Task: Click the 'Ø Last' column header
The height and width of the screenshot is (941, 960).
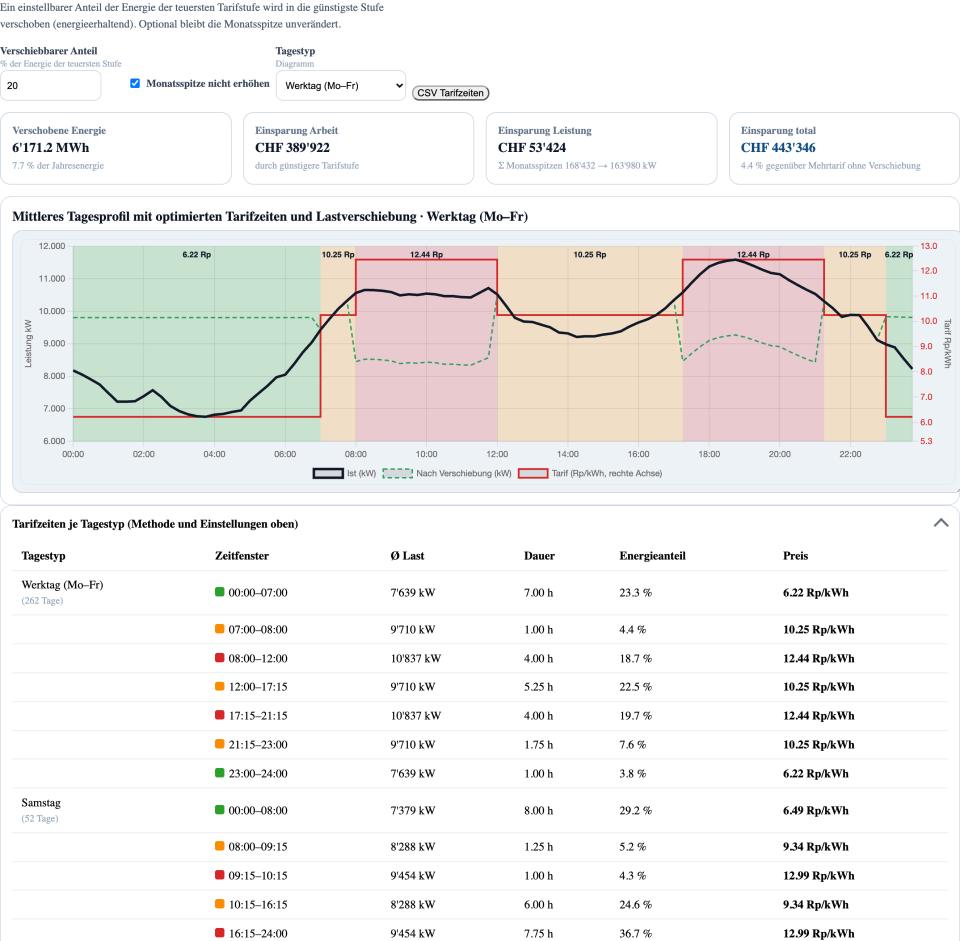Action: coord(407,556)
